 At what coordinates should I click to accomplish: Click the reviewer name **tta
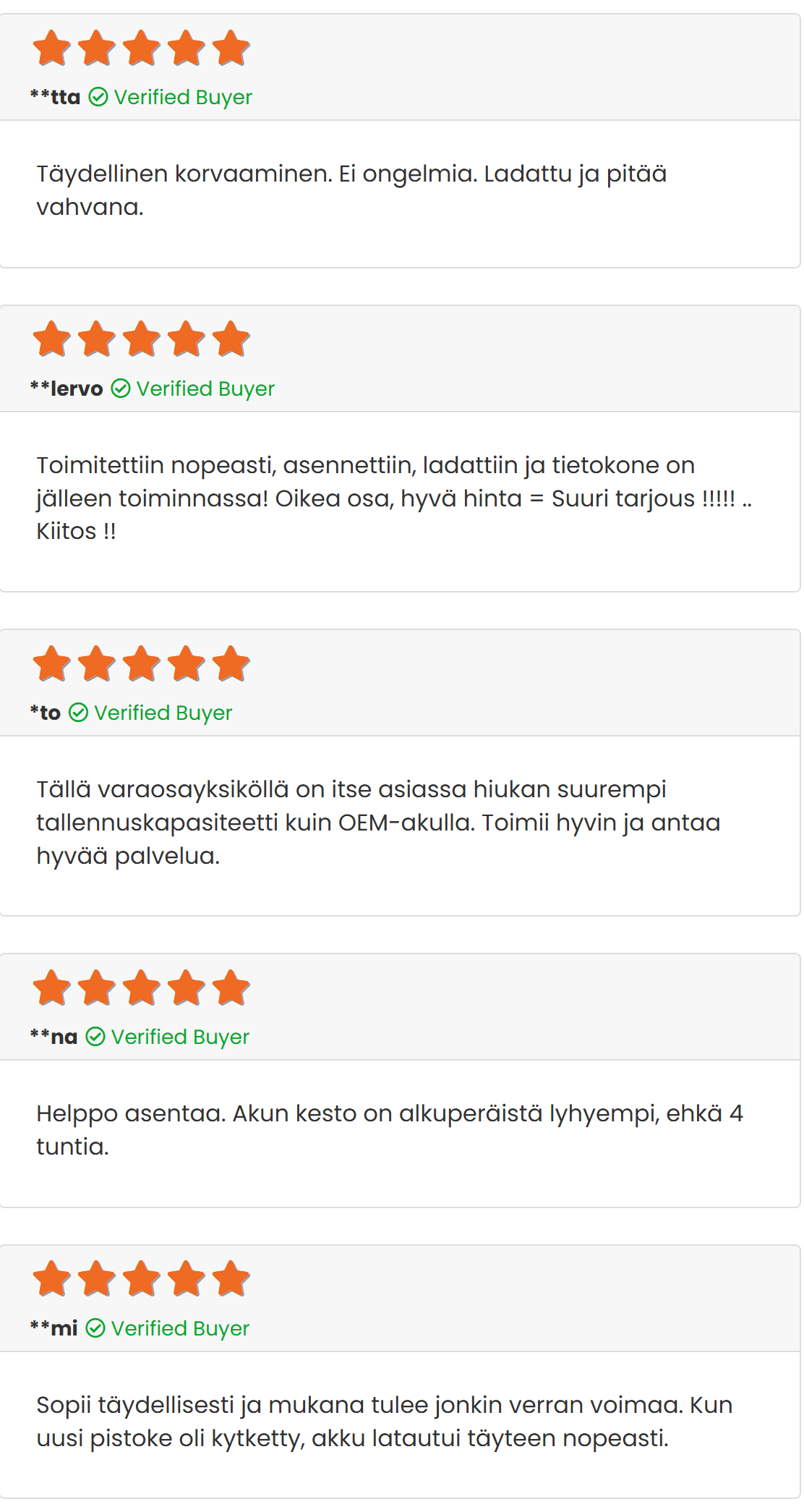pos(56,97)
